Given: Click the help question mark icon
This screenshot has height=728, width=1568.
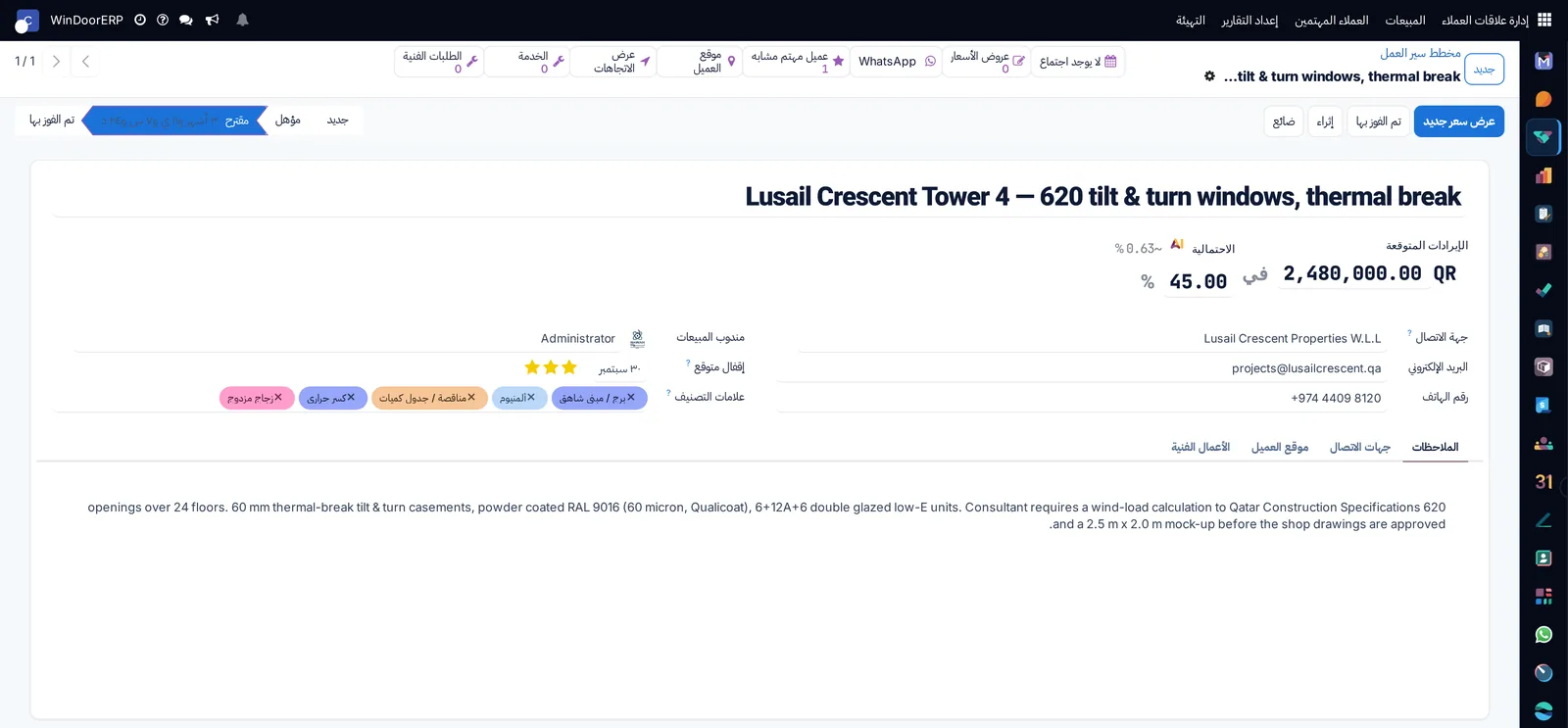Looking at the screenshot, I should 163,20.
